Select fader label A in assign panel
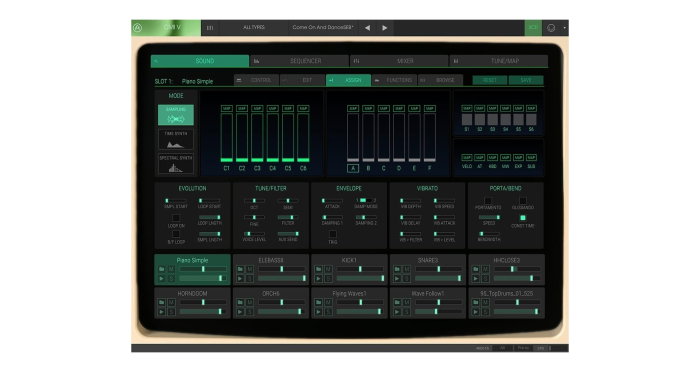This screenshot has height=372, width=700. coord(353,168)
